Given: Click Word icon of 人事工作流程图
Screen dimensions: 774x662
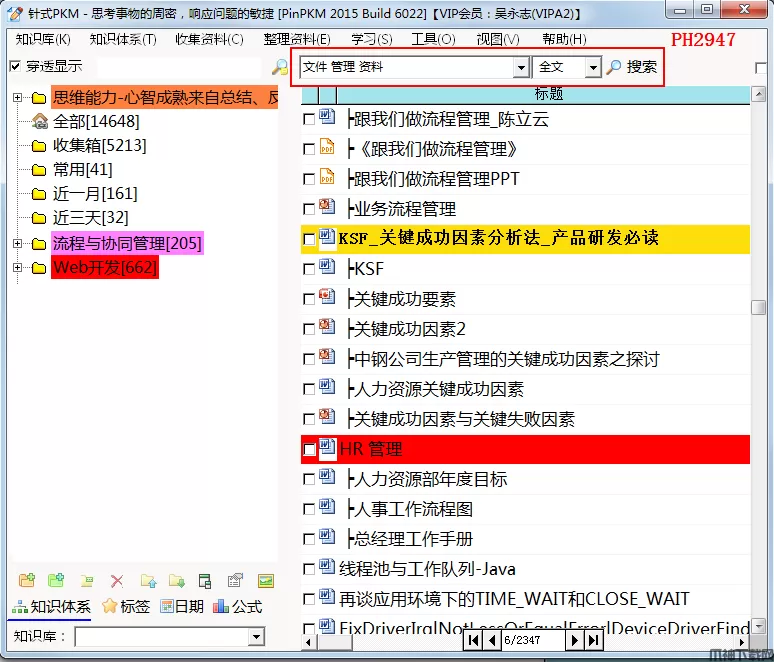Looking at the screenshot, I should click(x=327, y=506).
